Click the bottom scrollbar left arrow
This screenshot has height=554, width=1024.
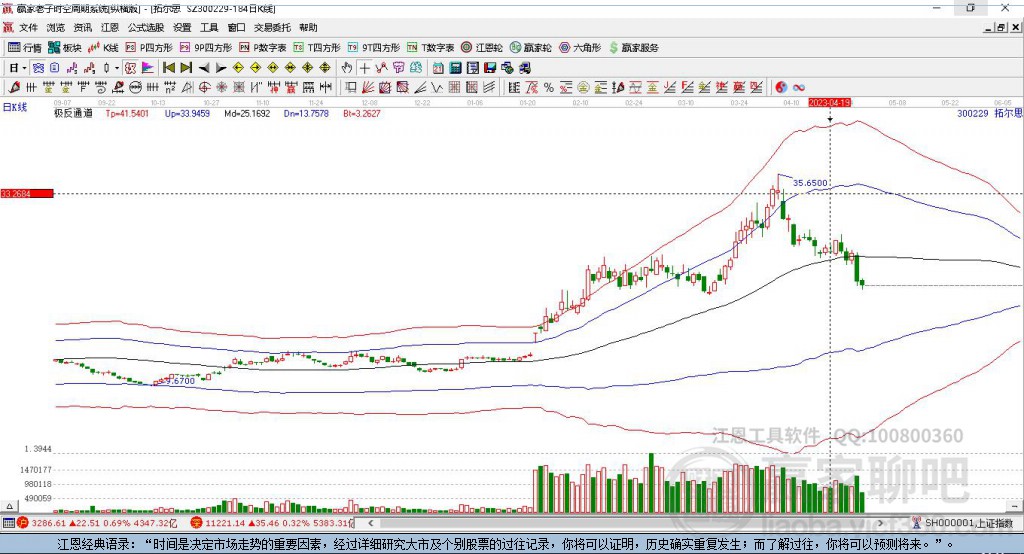tap(370, 523)
